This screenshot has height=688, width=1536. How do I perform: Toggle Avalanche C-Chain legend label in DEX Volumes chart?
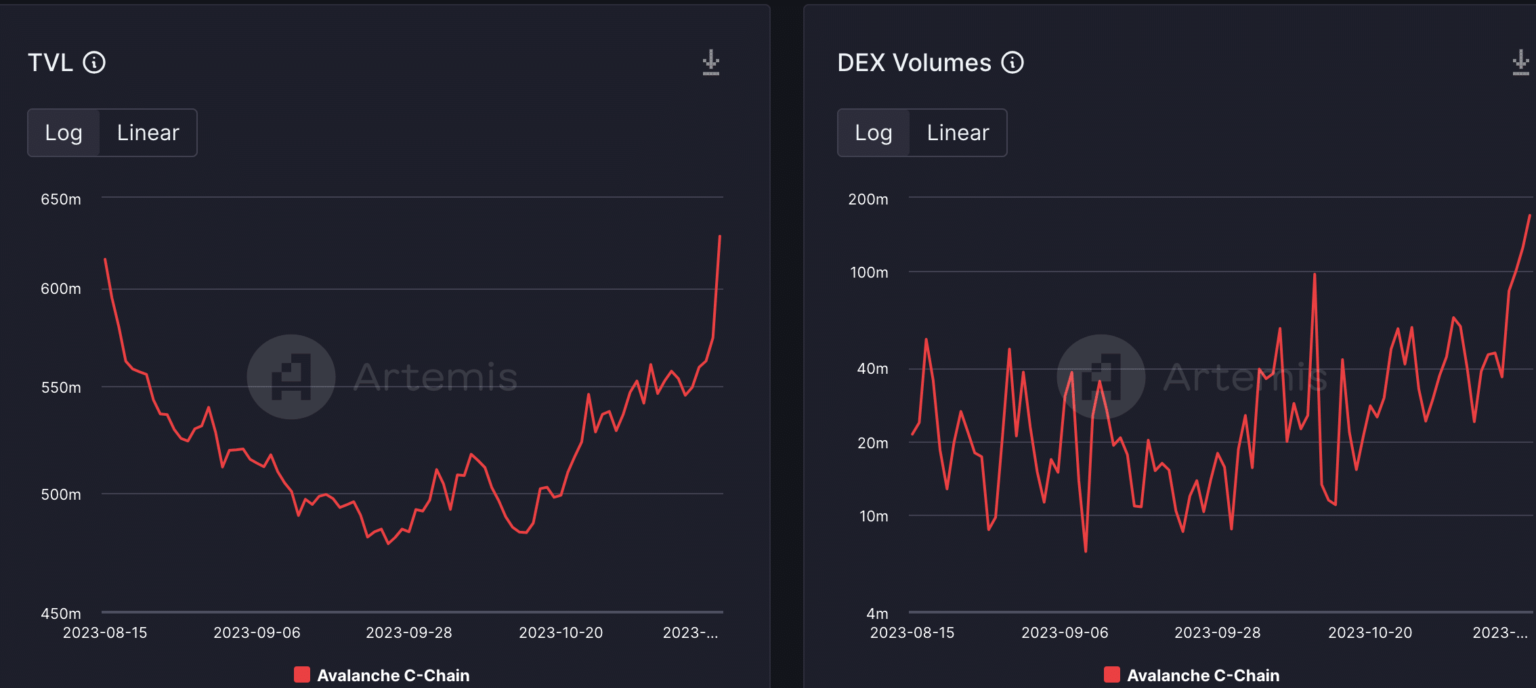tap(1203, 675)
